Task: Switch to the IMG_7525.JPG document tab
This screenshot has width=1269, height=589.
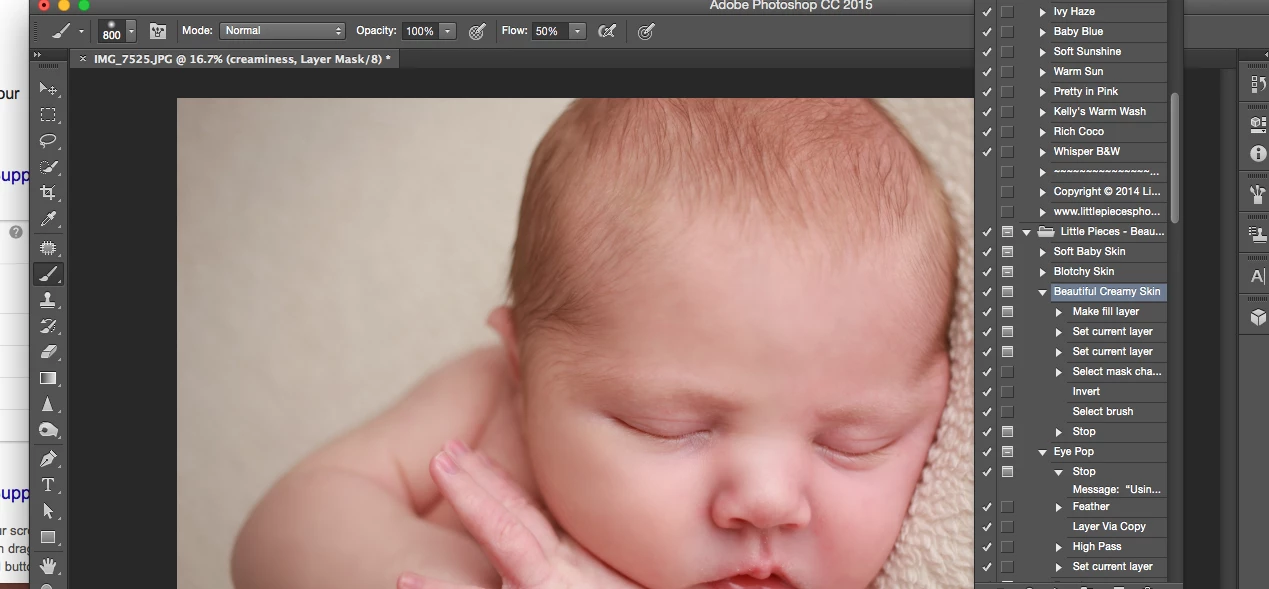Action: [x=242, y=59]
